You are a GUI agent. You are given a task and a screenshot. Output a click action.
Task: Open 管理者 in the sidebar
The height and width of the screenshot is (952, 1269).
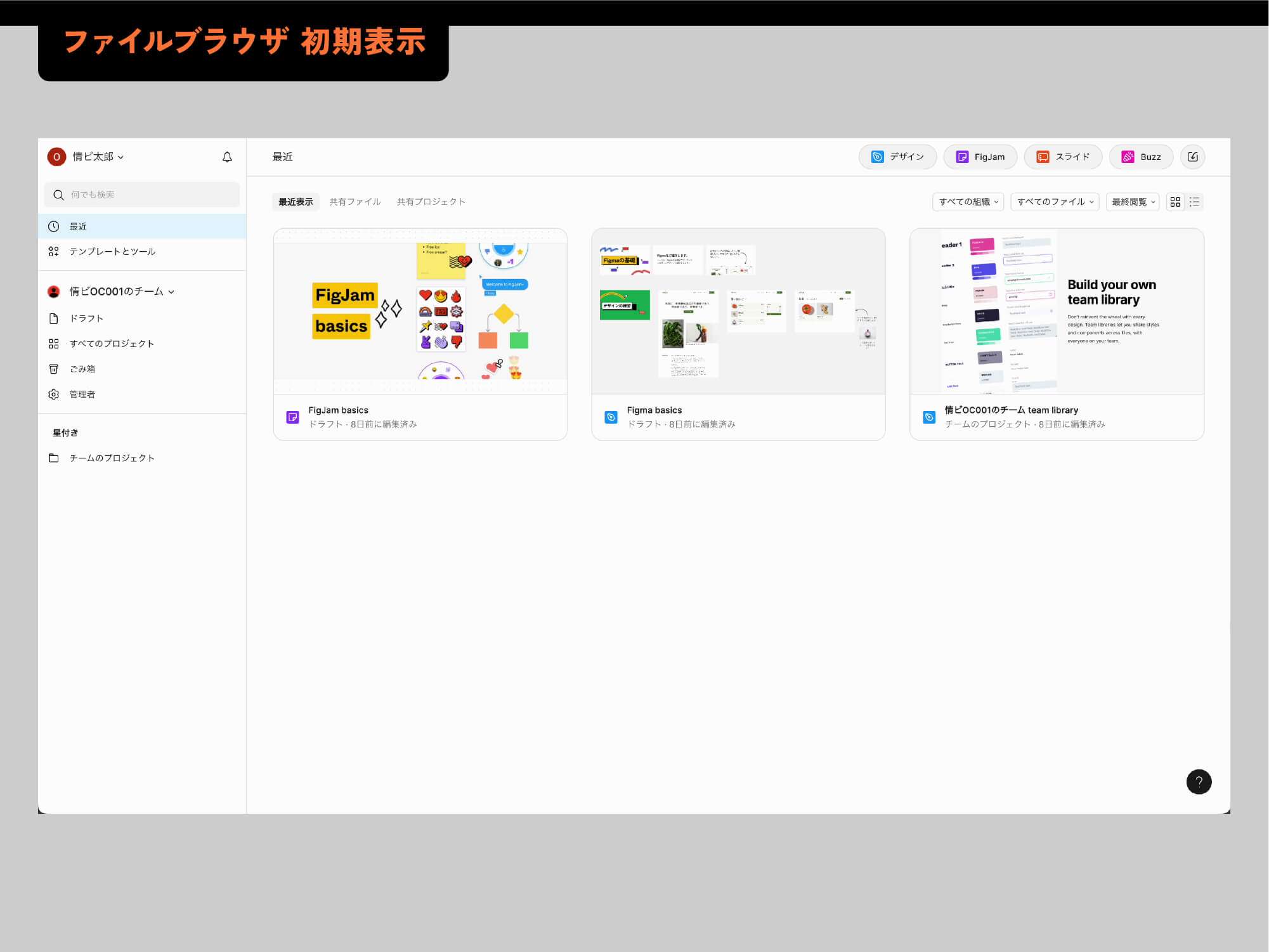142,394
